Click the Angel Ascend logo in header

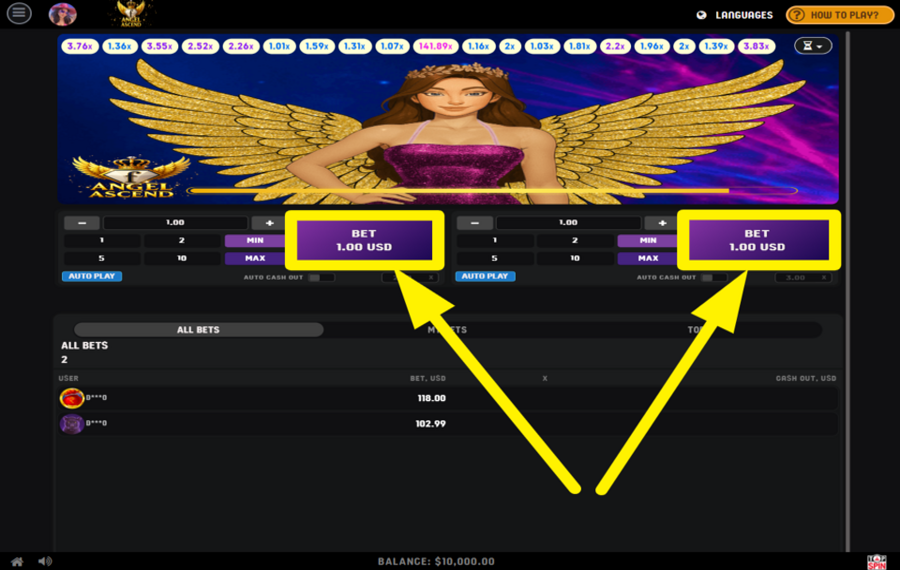(x=132, y=14)
